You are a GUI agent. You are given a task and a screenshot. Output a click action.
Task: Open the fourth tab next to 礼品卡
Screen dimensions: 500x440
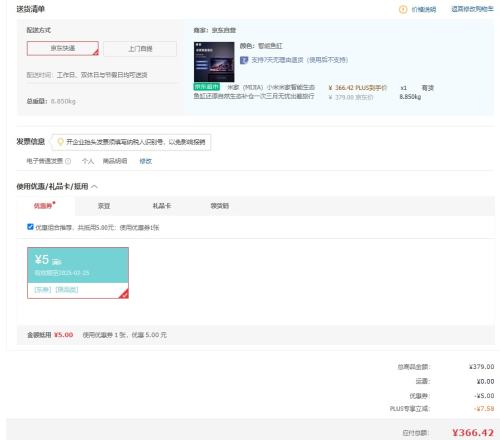[x=220, y=206]
